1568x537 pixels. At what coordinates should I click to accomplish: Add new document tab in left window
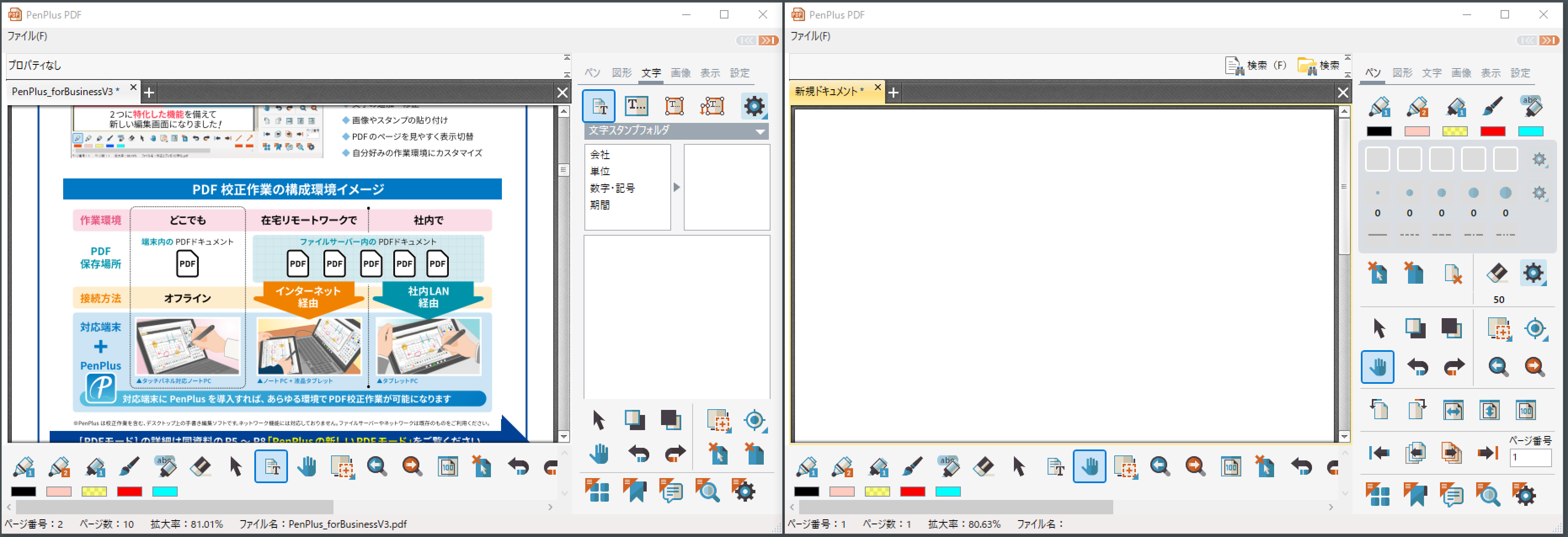click(x=149, y=93)
